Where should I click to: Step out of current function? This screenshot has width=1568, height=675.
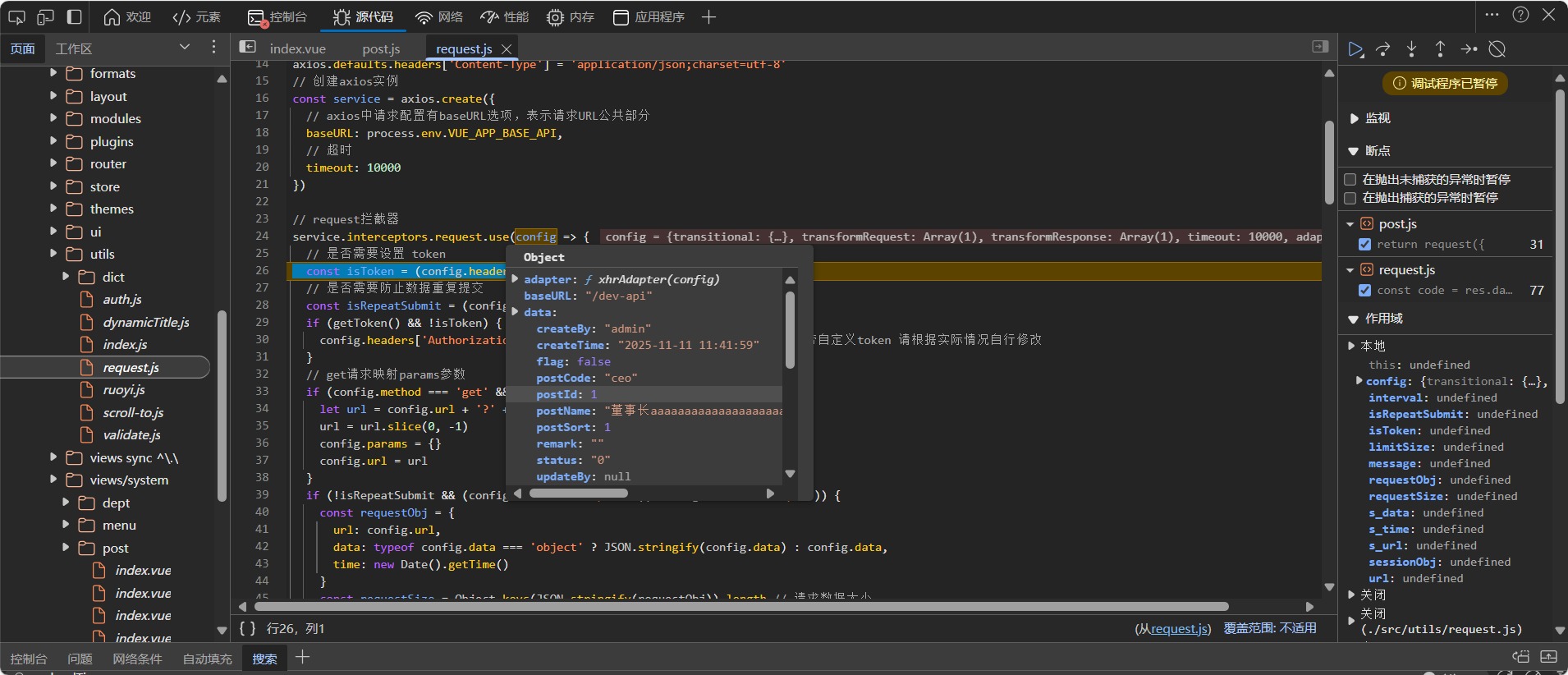pyautogui.click(x=1440, y=49)
